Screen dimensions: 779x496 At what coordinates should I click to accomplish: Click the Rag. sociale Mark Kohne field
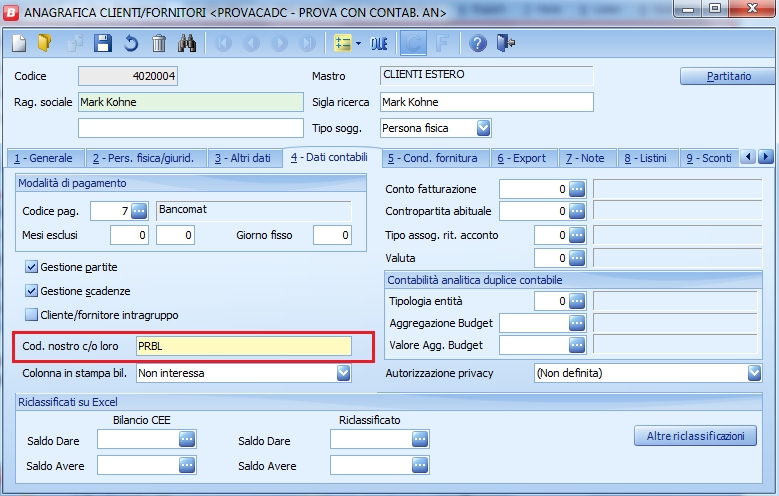(191, 102)
